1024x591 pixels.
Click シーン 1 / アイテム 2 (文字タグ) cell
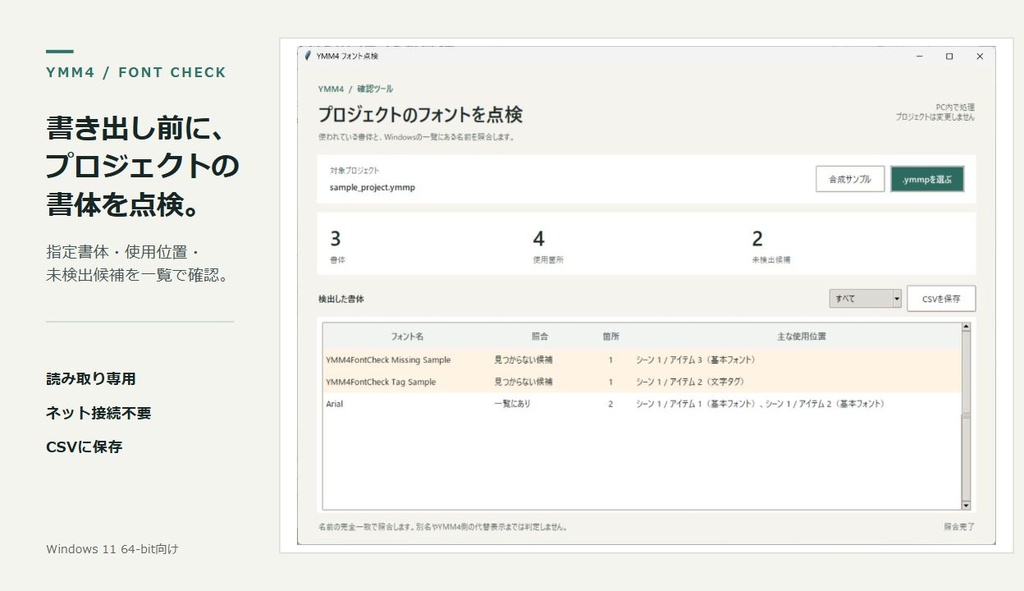[690, 382]
